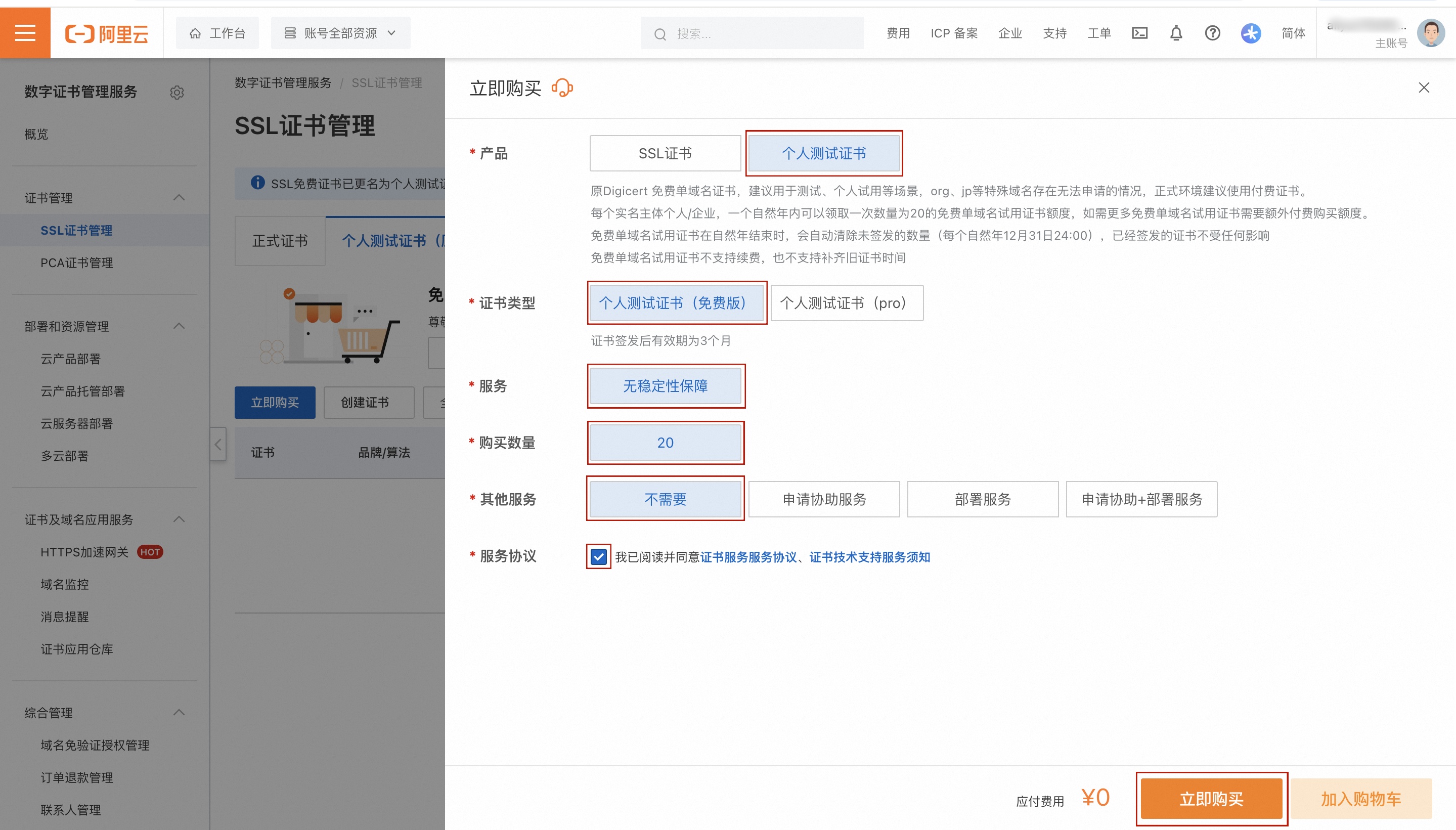This screenshot has height=830, width=1456.
Task: Click the notification bell icon in top bar
Action: 1175,33
